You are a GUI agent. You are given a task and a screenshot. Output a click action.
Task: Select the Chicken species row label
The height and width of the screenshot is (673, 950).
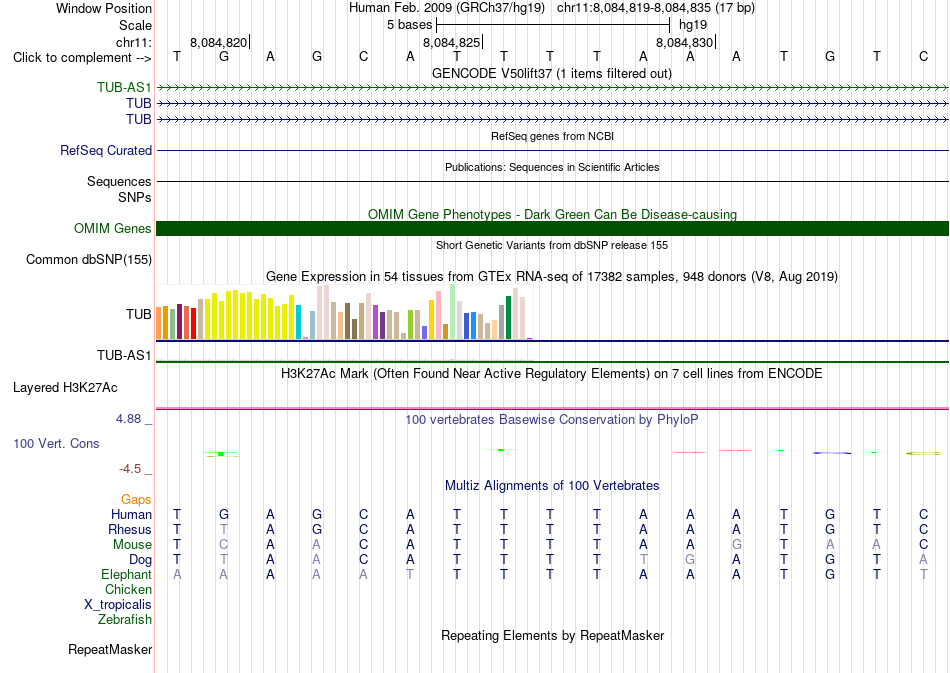pyautogui.click(x=128, y=589)
